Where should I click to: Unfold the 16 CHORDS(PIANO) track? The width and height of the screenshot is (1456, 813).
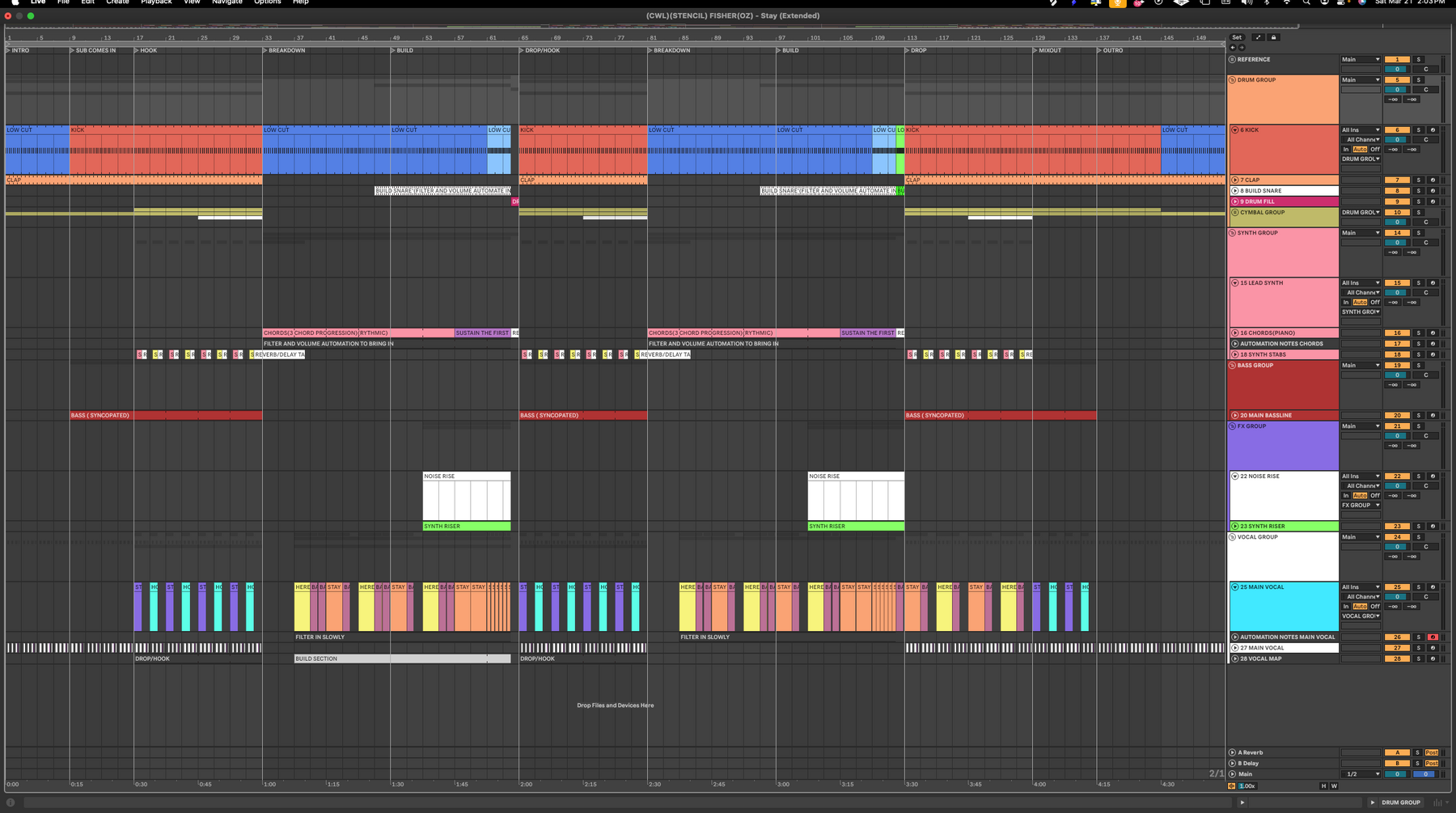1235,333
